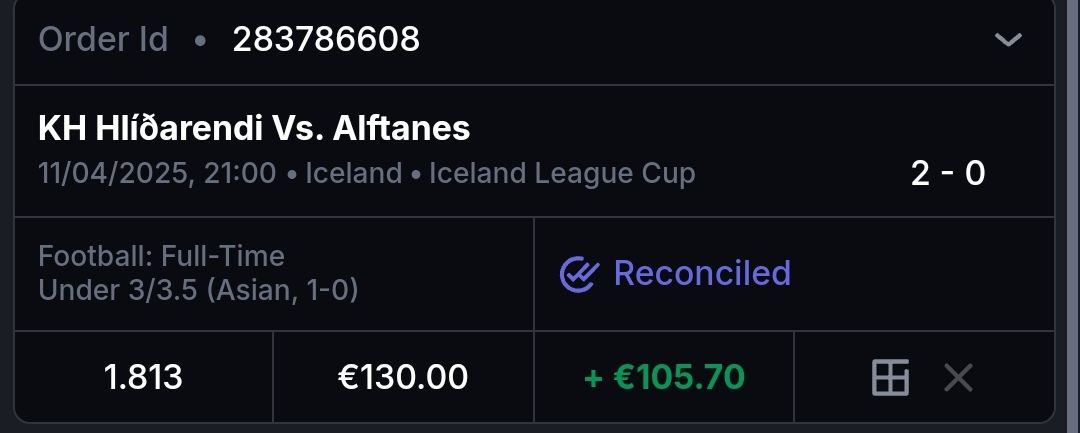Click the 11/04/2025 match date
This screenshot has width=1080, height=433.
pyautogui.click(x=115, y=174)
